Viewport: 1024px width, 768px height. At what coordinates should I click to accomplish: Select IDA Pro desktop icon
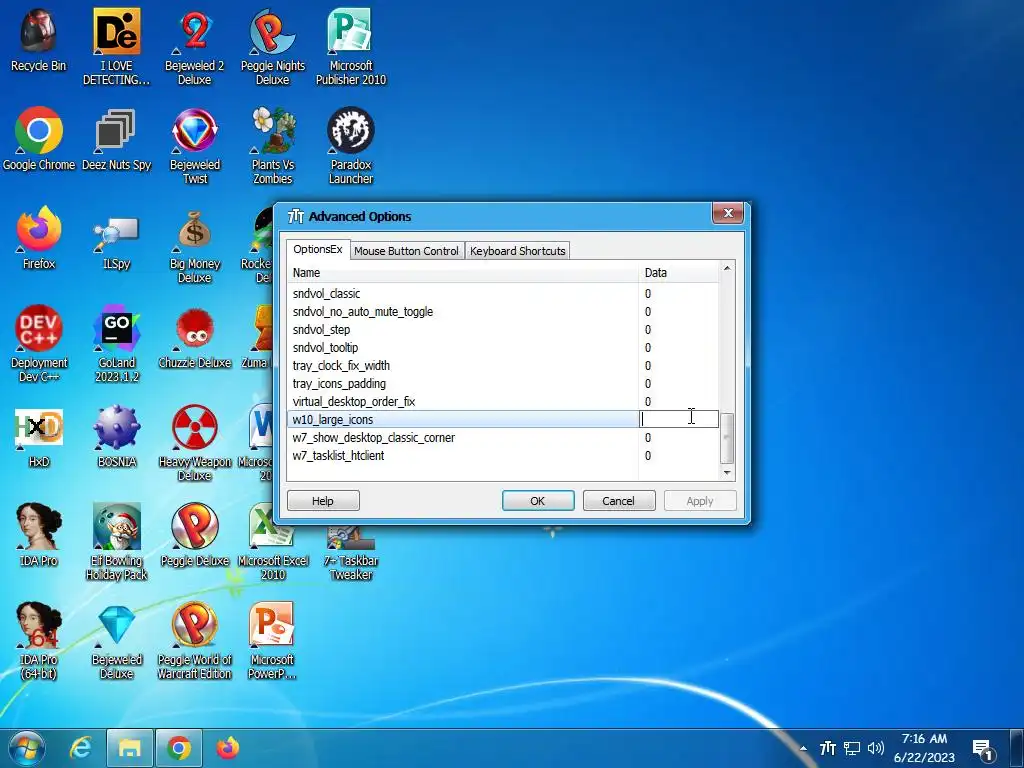point(39,536)
